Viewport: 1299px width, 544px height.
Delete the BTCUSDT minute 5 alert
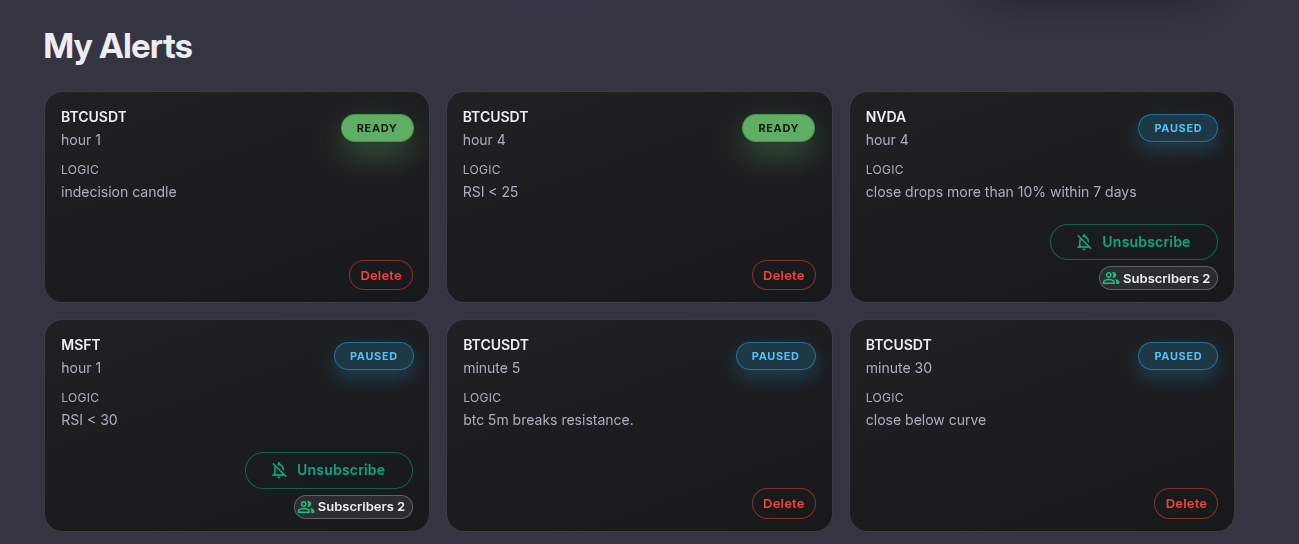coord(784,503)
